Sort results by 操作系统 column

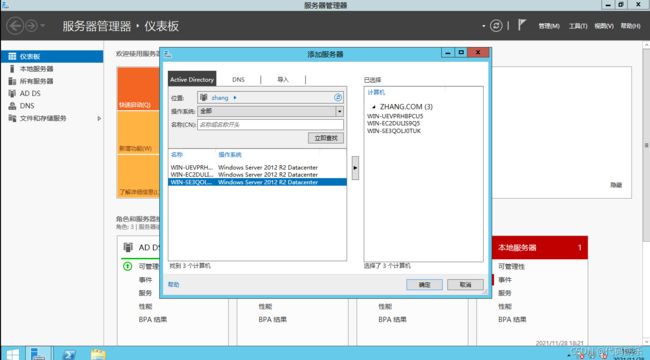tap(230, 155)
